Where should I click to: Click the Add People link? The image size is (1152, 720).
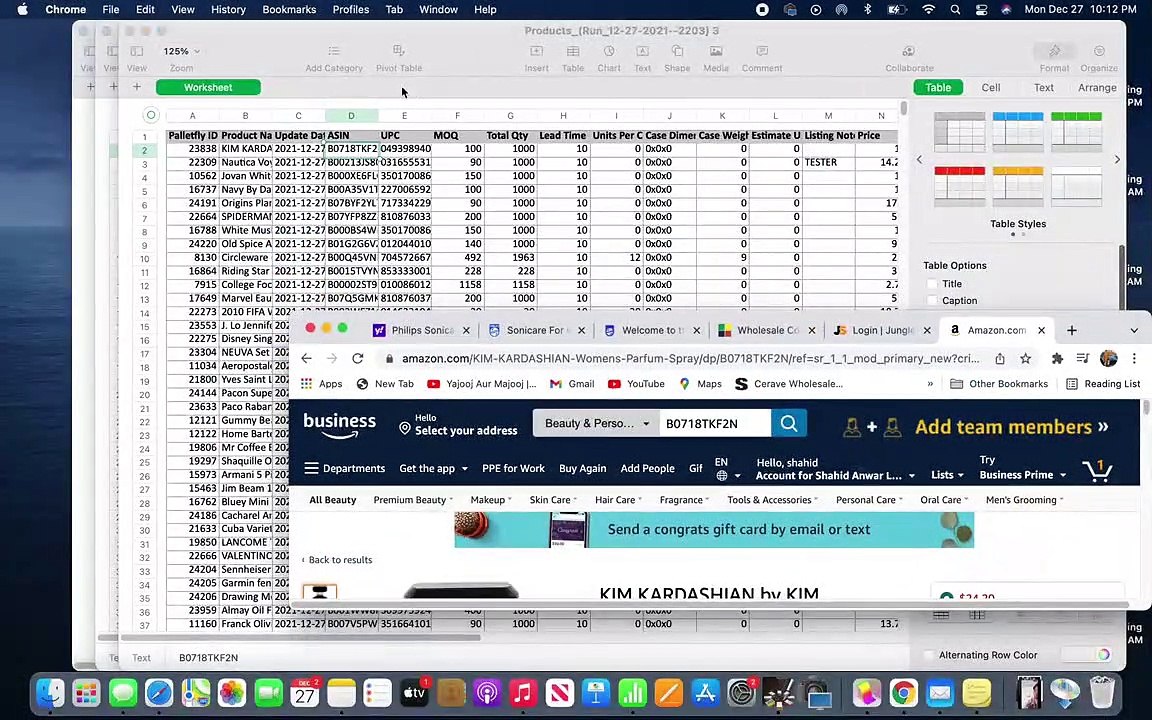point(647,468)
